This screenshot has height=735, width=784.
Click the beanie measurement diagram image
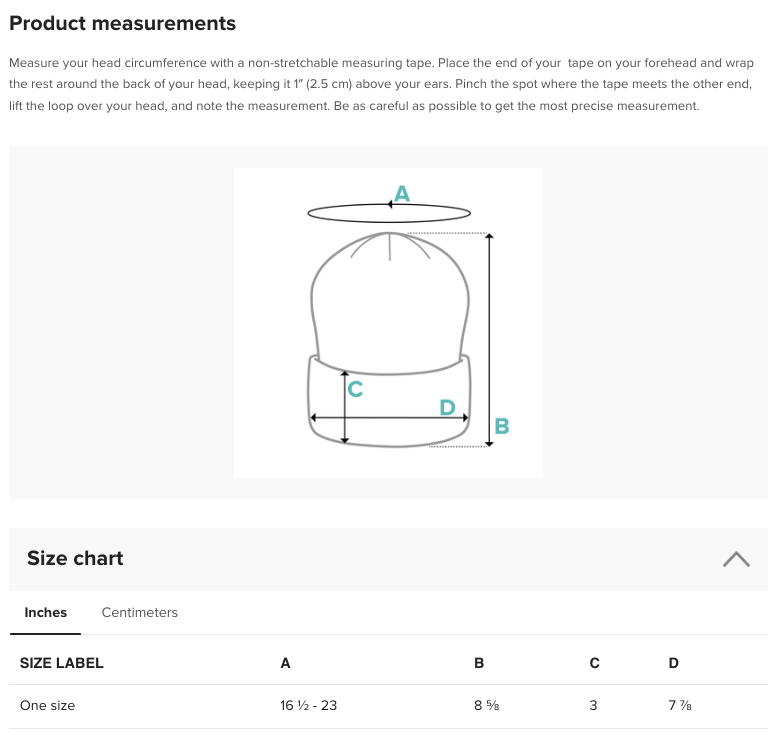tap(388, 323)
